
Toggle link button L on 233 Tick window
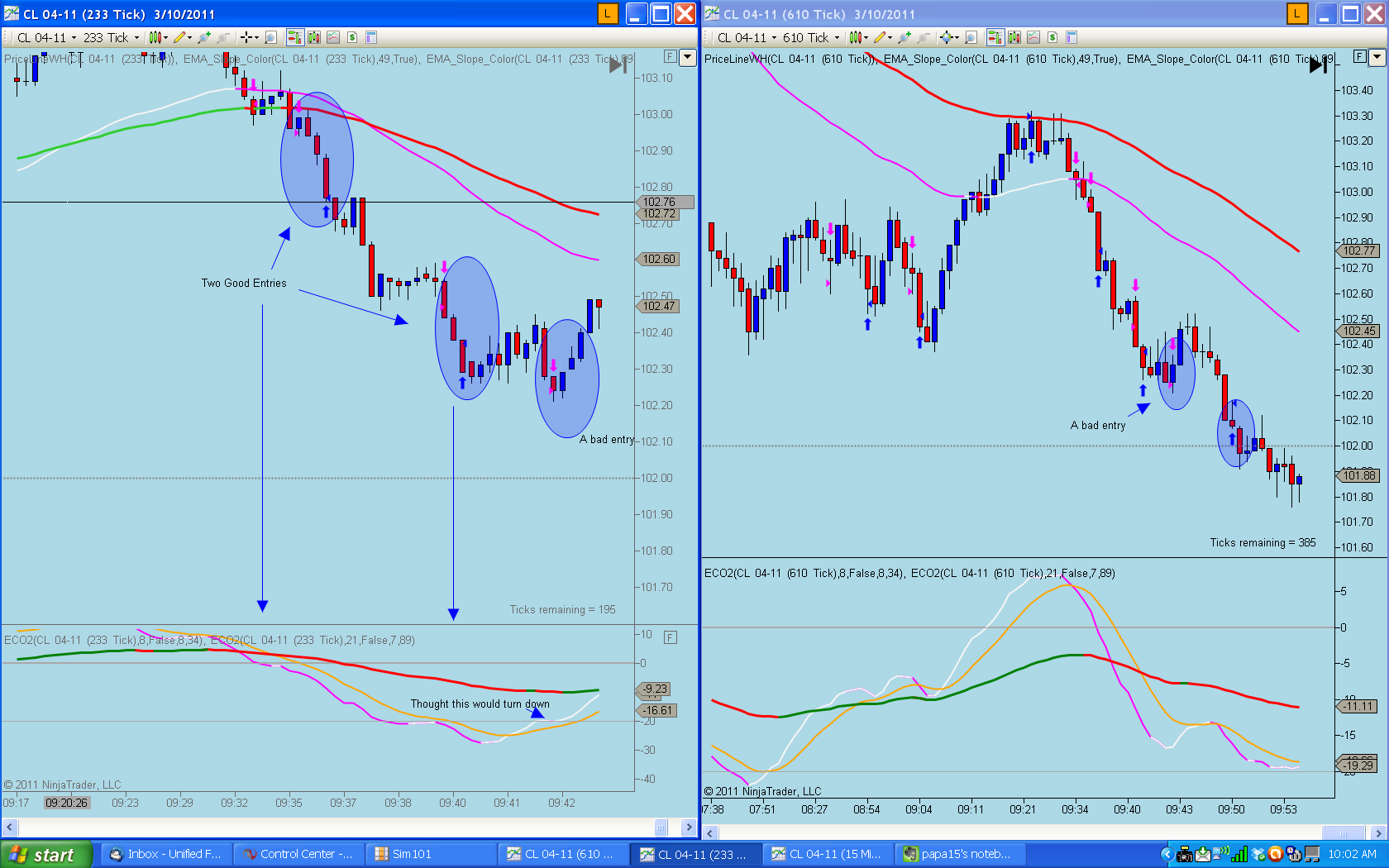608,13
